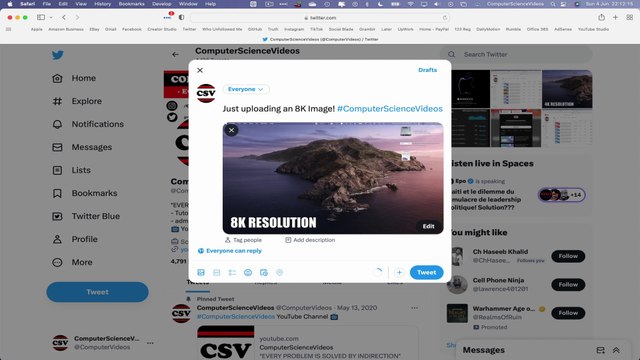The image size is (640, 360).
Task: Click the GIF icon in composer
Action: tap(217, 272)
